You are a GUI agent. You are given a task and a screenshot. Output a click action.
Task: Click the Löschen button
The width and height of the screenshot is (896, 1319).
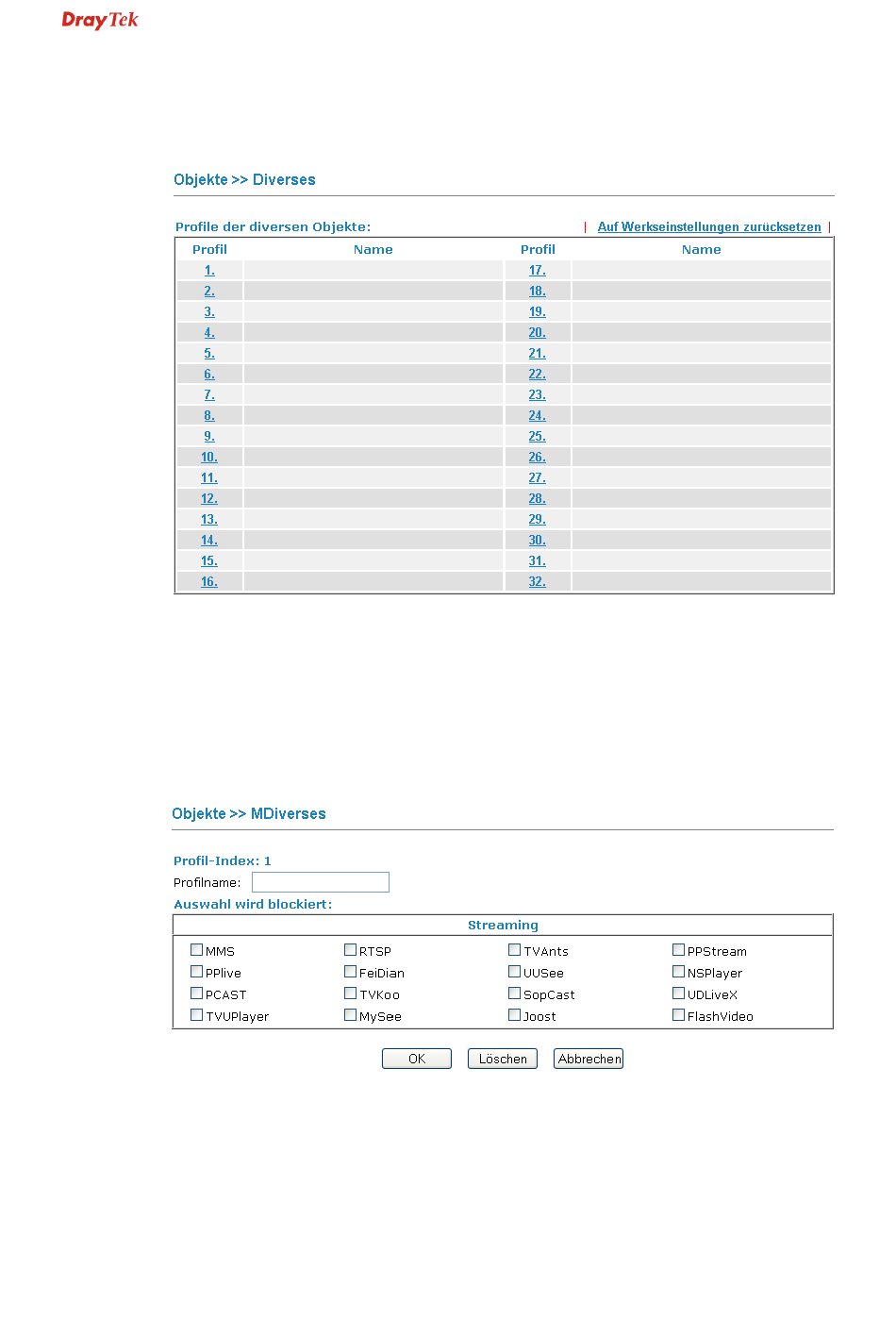coord(503,1059)
